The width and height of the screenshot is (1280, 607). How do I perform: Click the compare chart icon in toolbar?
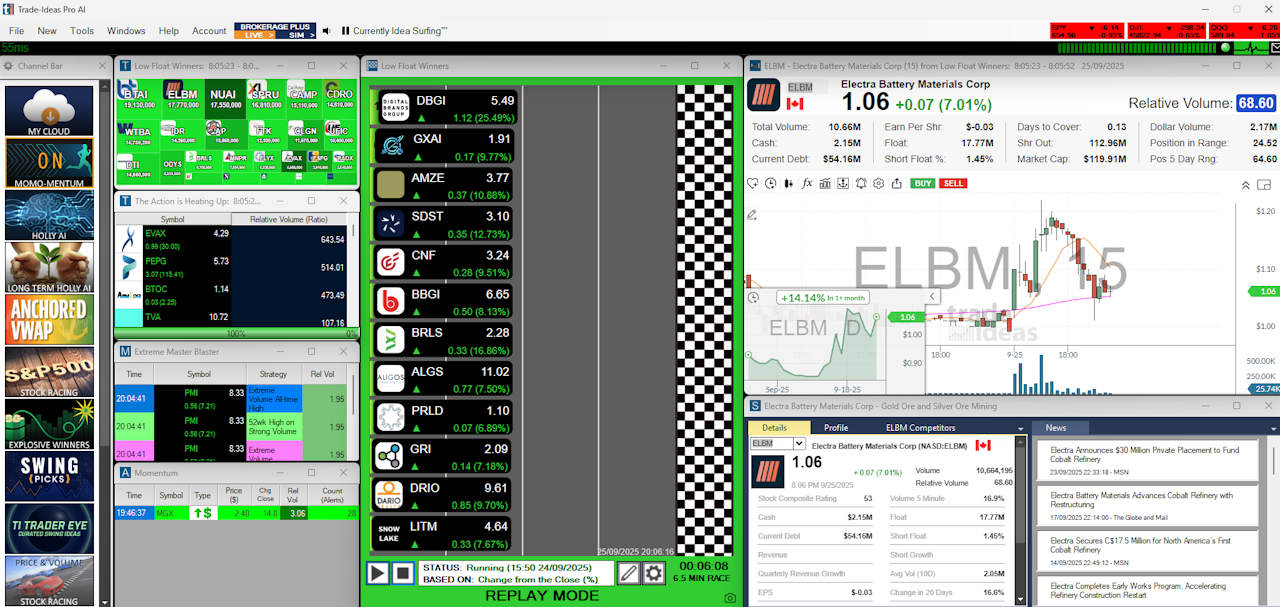[825, 183]
